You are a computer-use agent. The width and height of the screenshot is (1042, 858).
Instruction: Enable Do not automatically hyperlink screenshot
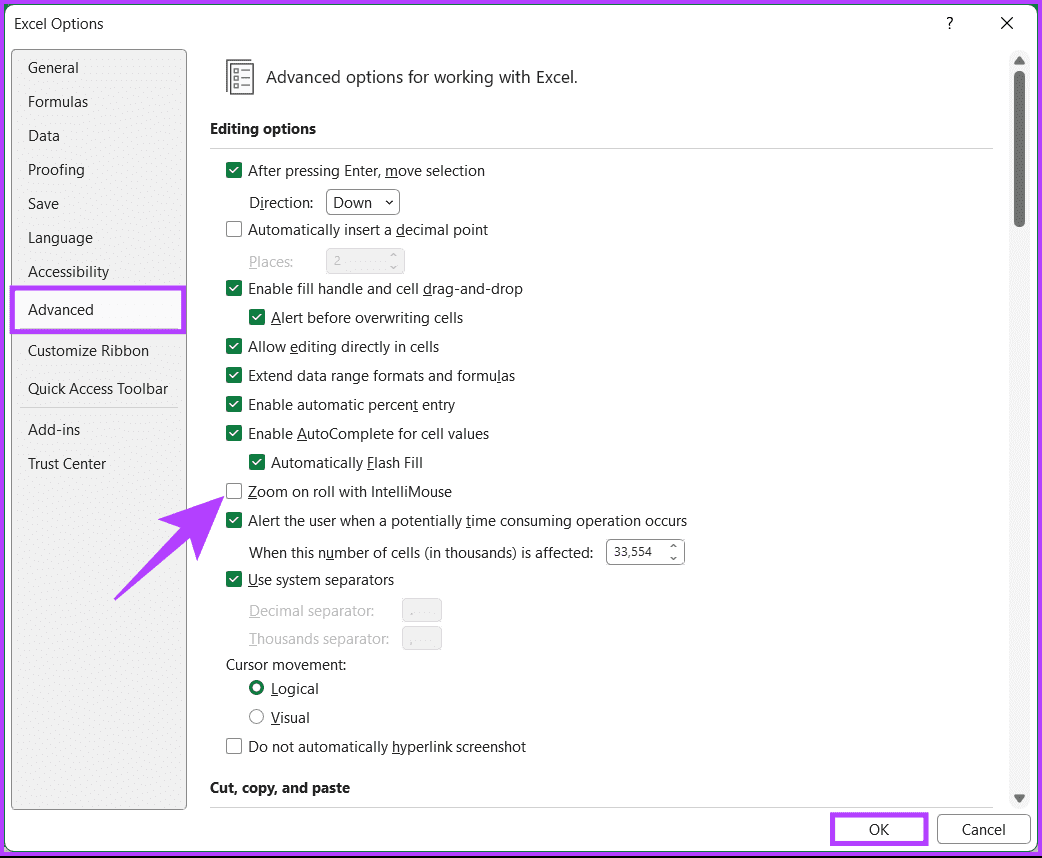tap(233, 746)
